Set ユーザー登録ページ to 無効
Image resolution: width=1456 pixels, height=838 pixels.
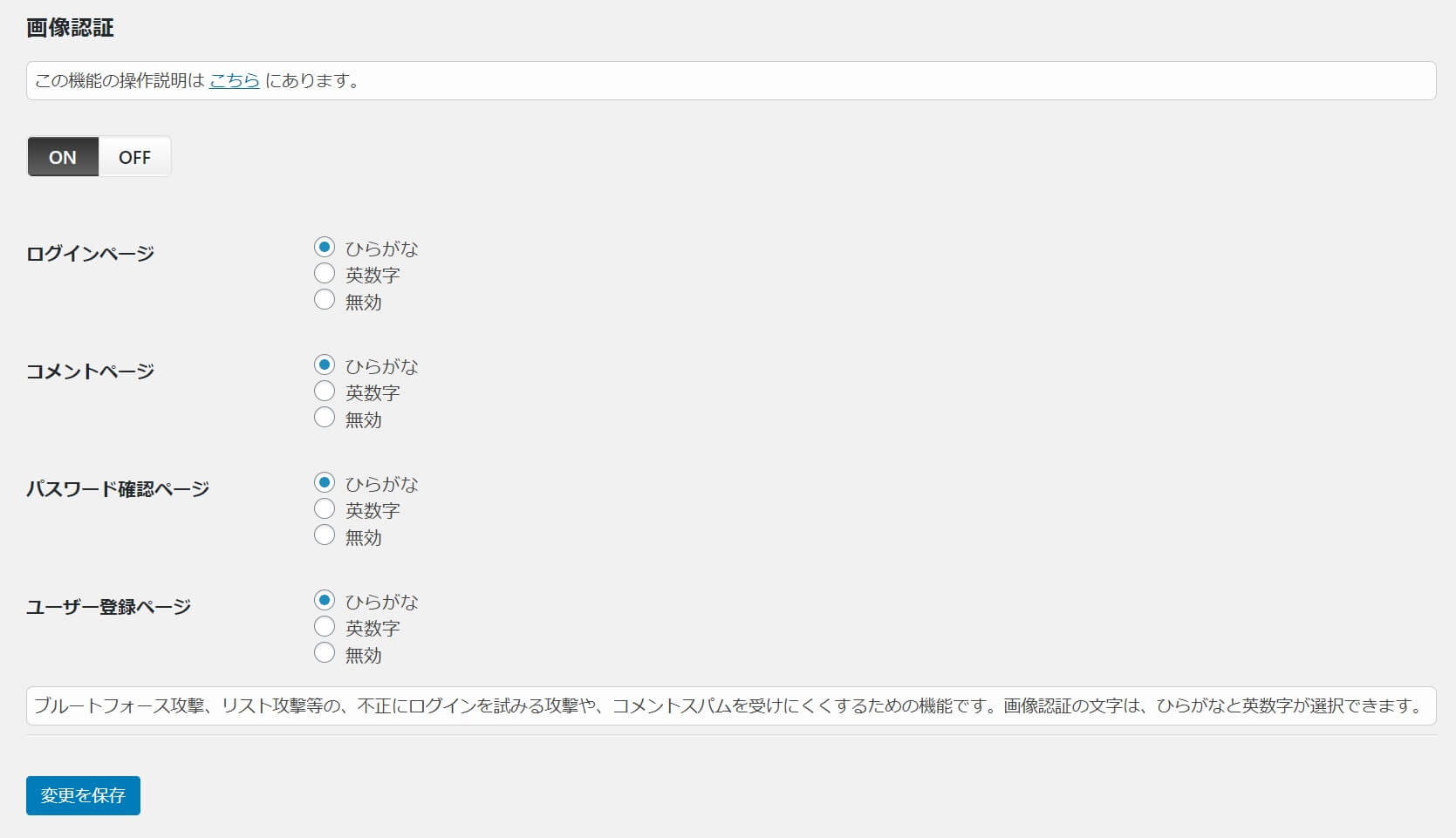point(325,653)
